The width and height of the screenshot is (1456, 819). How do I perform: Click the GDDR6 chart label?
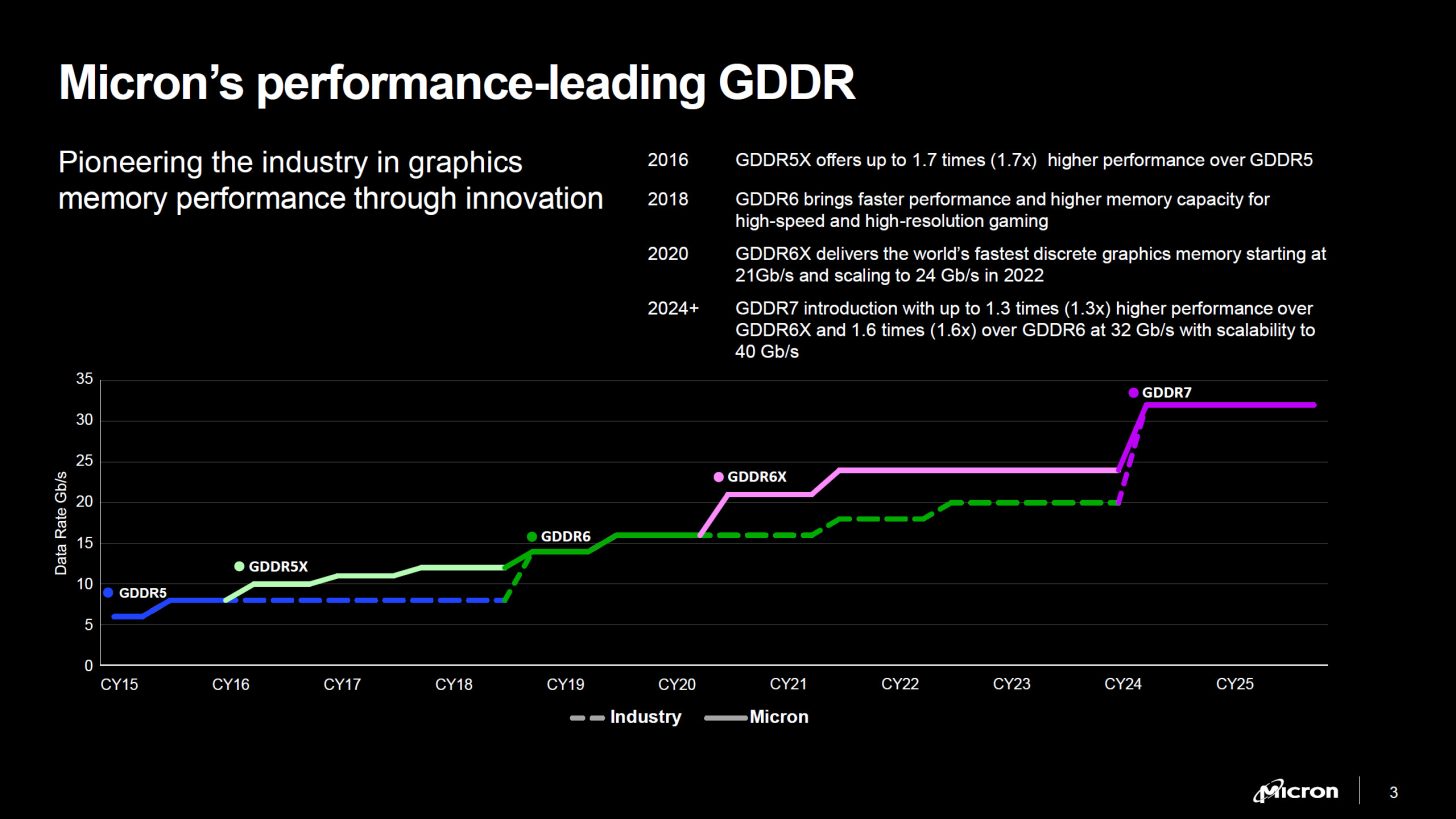pos(566,537)
